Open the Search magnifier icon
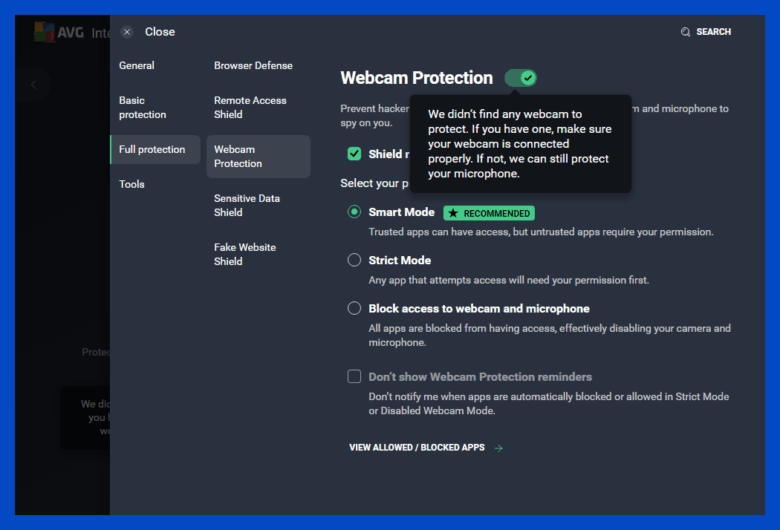The image size is (780, 530). click(685, 32)
